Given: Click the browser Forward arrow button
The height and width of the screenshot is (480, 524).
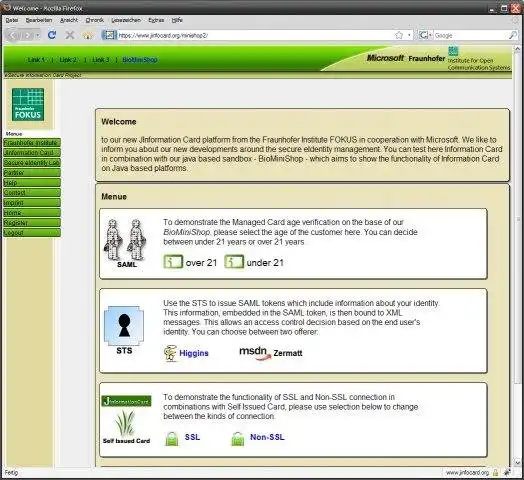Looking at the screenshot, I should [27, 35].
